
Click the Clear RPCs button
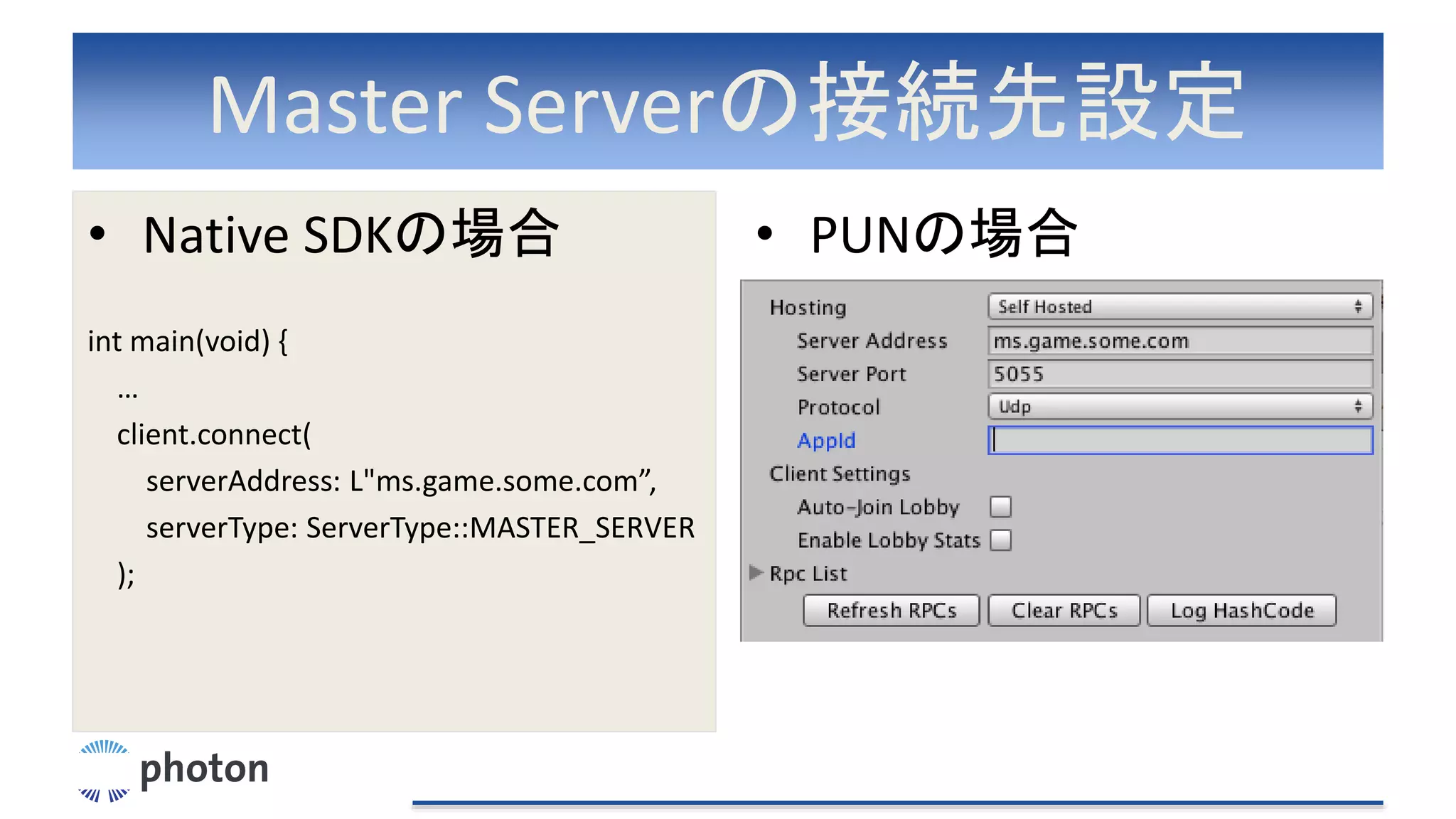[1064, 611]
